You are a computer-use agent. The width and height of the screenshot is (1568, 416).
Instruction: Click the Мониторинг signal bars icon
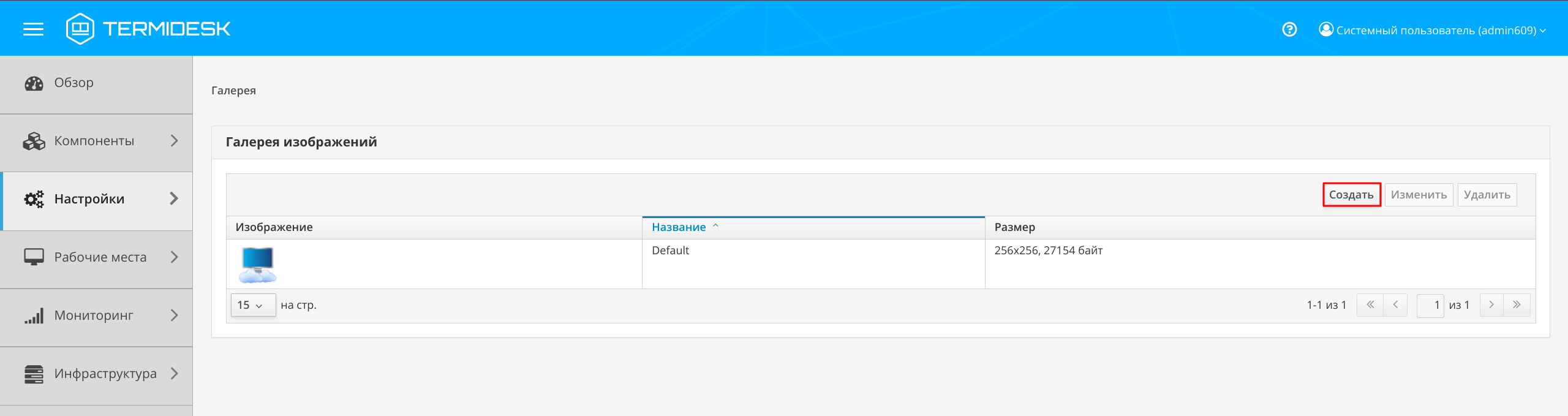pos(34,316)
